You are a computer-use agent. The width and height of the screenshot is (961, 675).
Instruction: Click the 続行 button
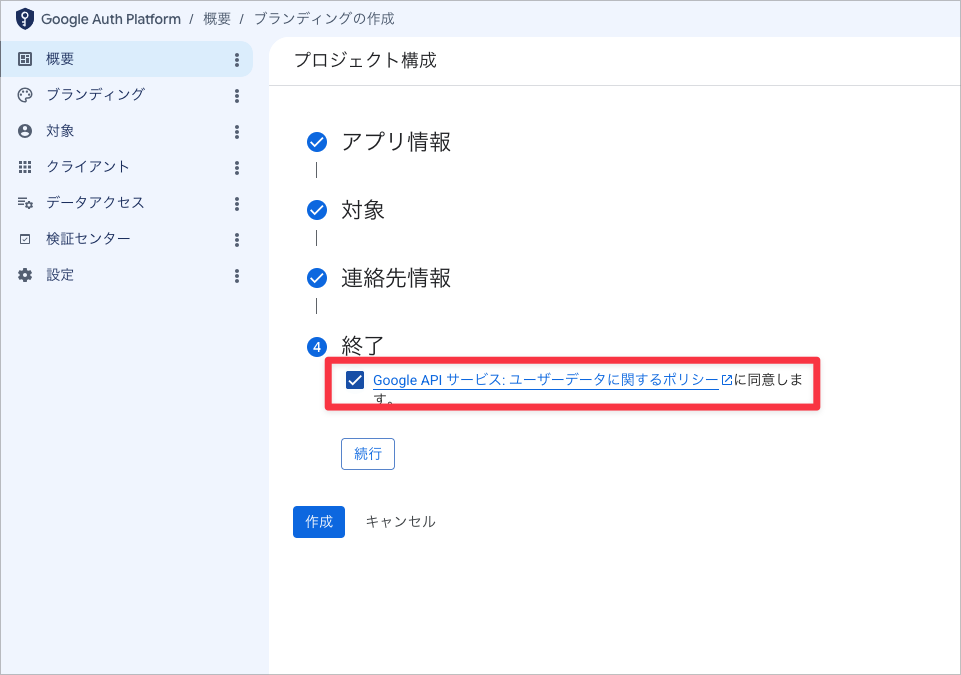click(x=368, y=454)
